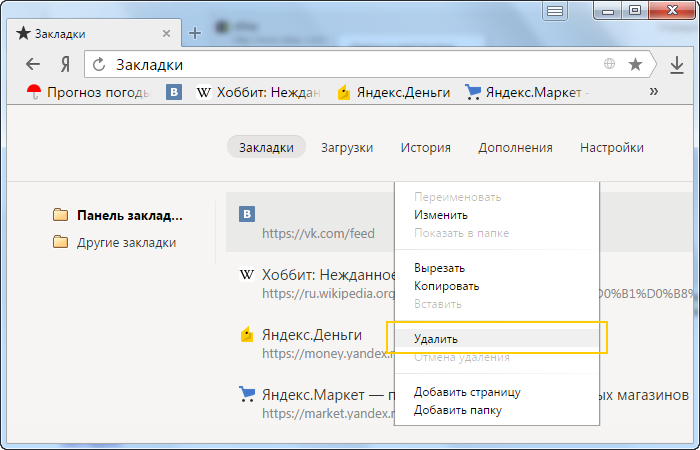Switch to the Дополнения tab
Screen dimensions: 700x450
coord(515,147)
